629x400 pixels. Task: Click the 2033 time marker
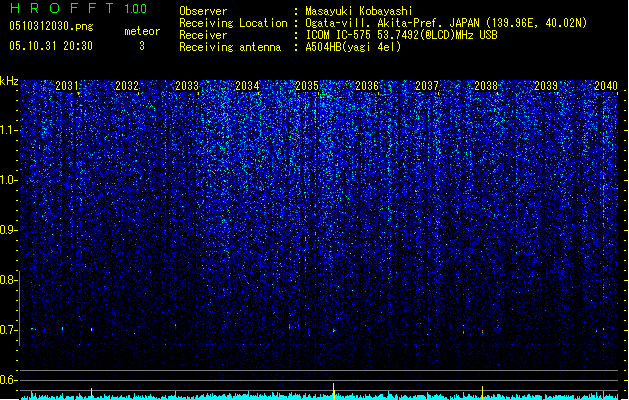click(x=187, y=86)
